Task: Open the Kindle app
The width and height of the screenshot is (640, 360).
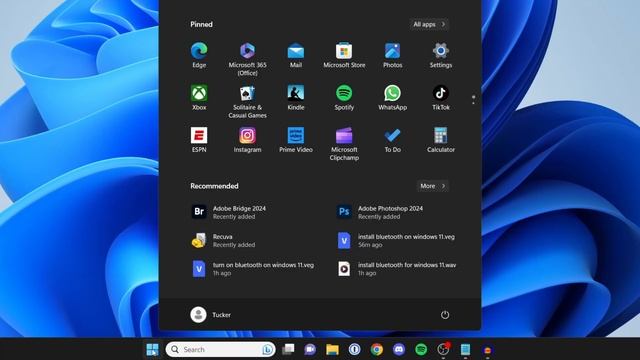Action: coord(296,98)
